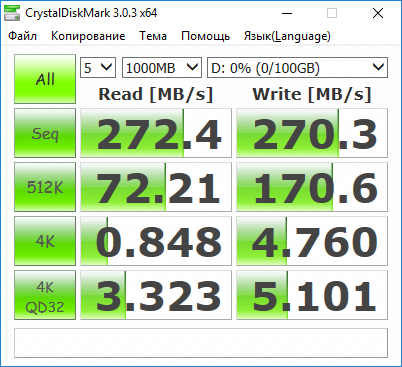Open the test run count dropdown showing 5
Viewport: 402px width, 367px height.
click(98, 68)
